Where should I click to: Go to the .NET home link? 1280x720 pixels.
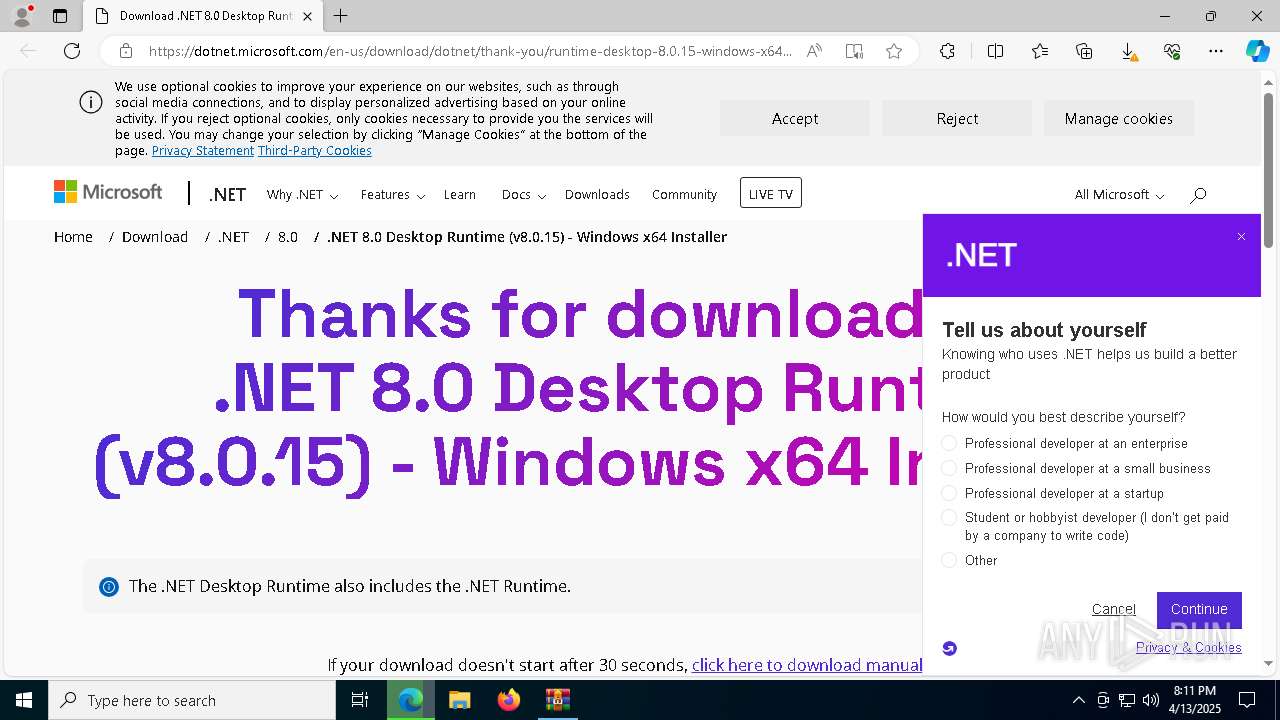(228, 195)
